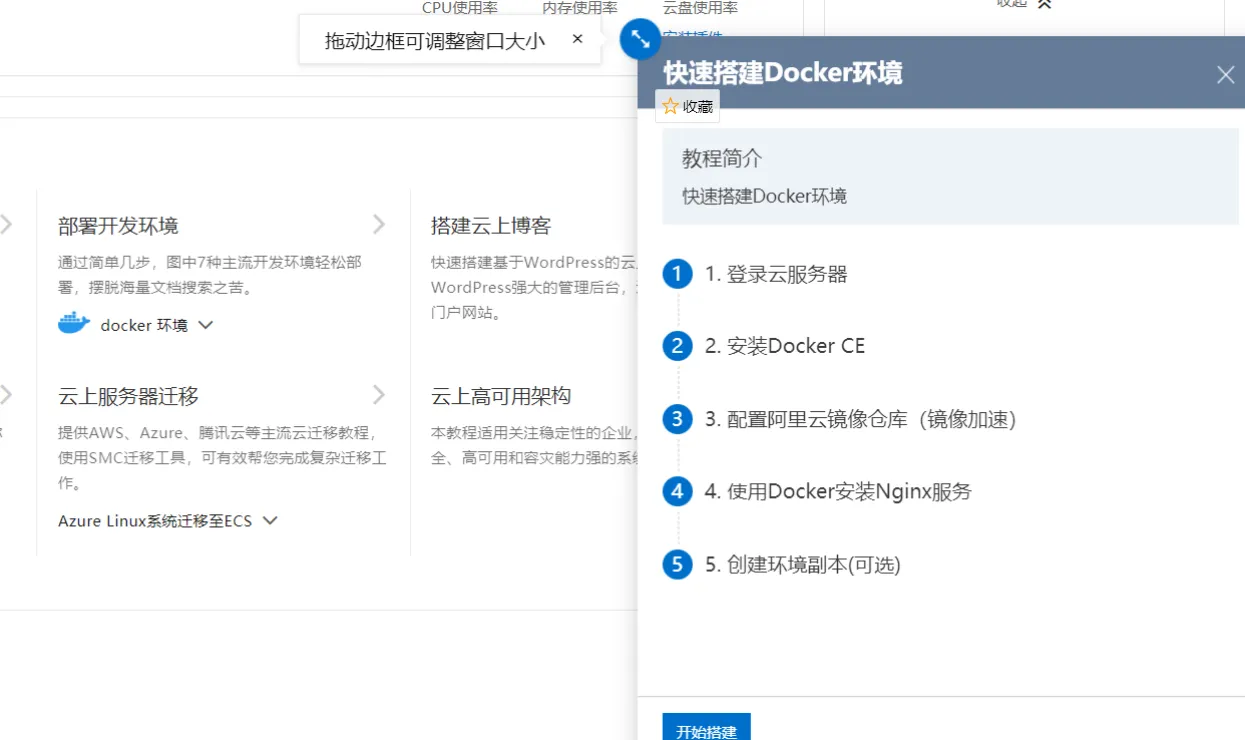
Task: Click the 云上高可用架构 heading
Action: click(x=501, y=396)
